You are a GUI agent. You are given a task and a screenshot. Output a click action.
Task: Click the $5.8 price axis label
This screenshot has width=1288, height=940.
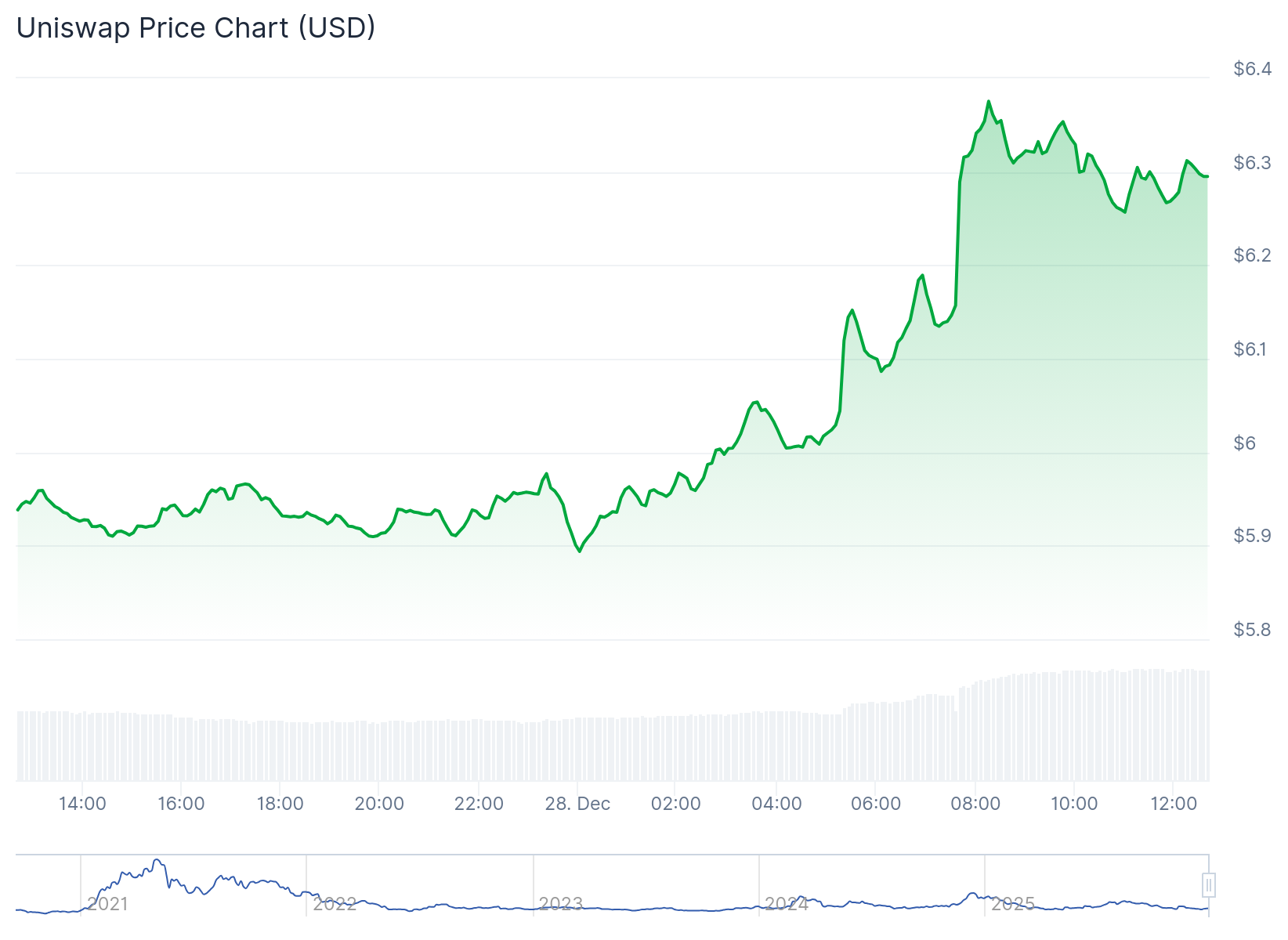[x=1252, y=630]
